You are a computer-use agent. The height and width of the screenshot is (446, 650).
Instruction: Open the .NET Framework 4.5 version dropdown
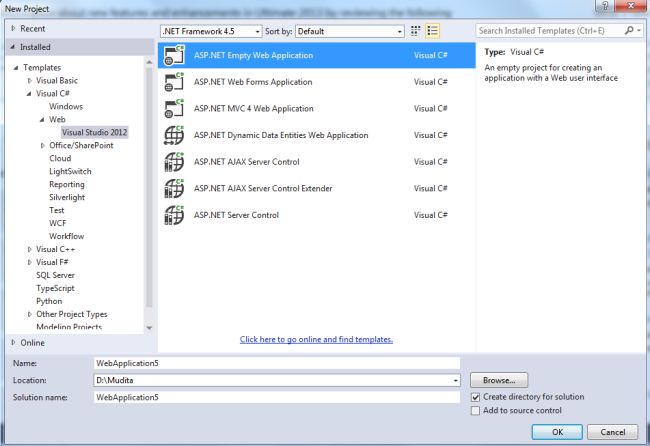pyautogui.click(x=211, y=31)
